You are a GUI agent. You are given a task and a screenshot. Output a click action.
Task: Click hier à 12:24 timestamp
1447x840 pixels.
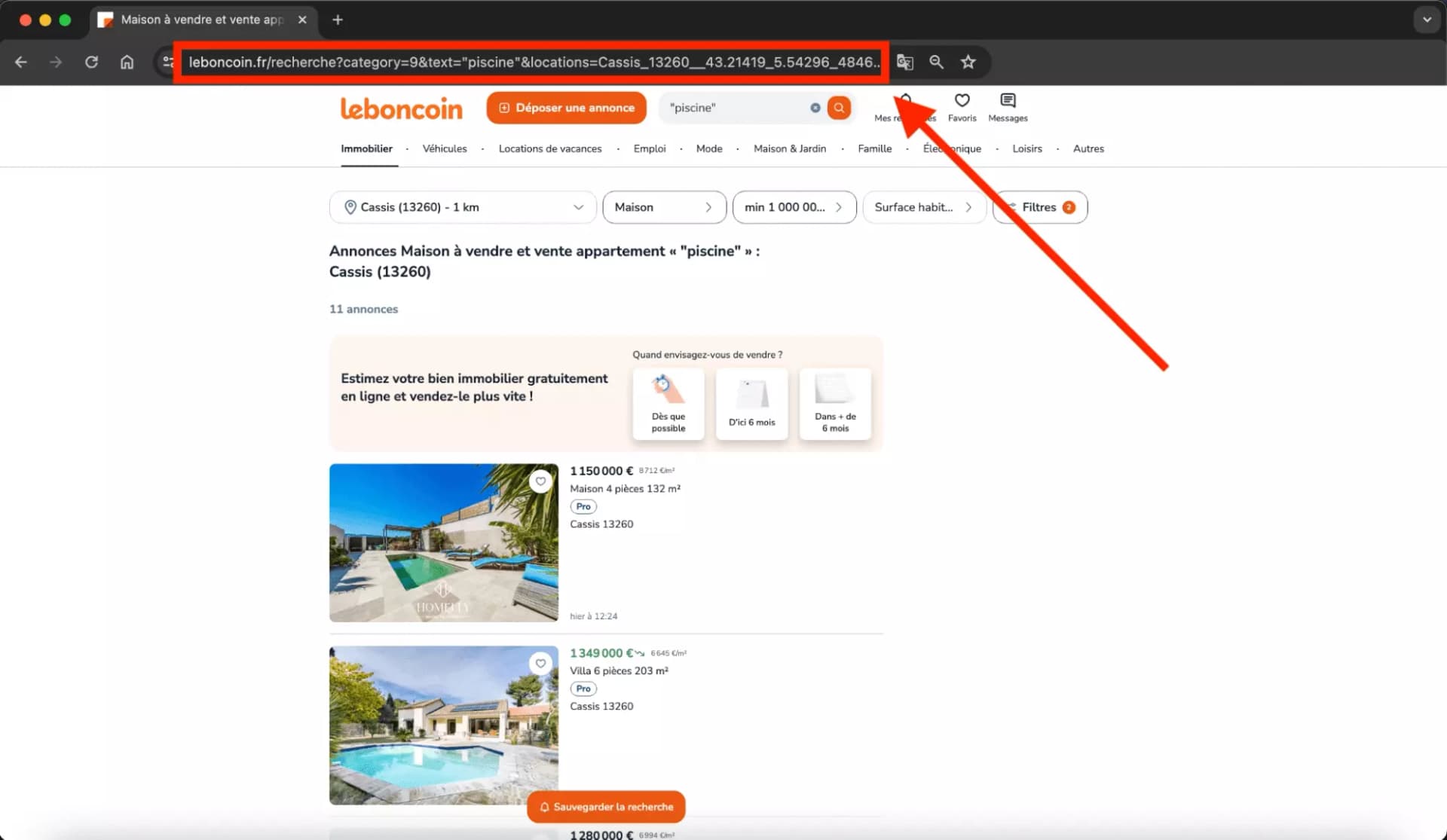(593, 616)
